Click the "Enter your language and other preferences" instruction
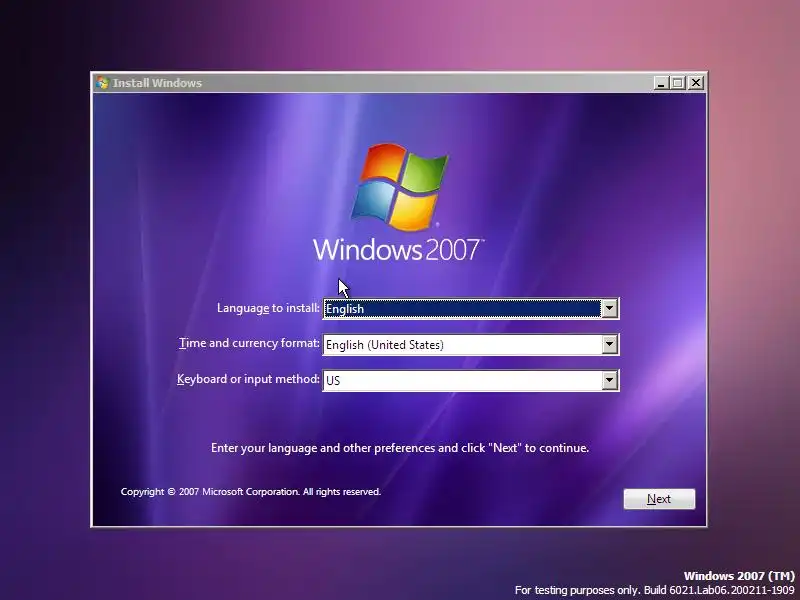Screen dimensions: 800x600 (400, 448)
